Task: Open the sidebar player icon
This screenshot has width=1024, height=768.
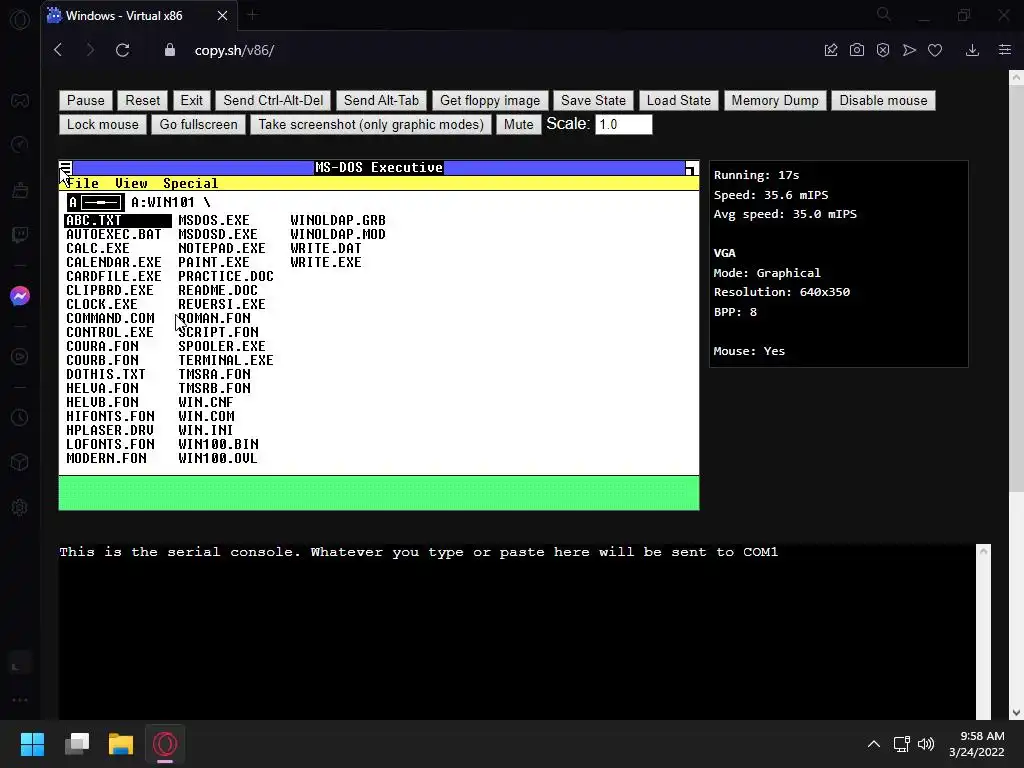Action: (20, 357)
